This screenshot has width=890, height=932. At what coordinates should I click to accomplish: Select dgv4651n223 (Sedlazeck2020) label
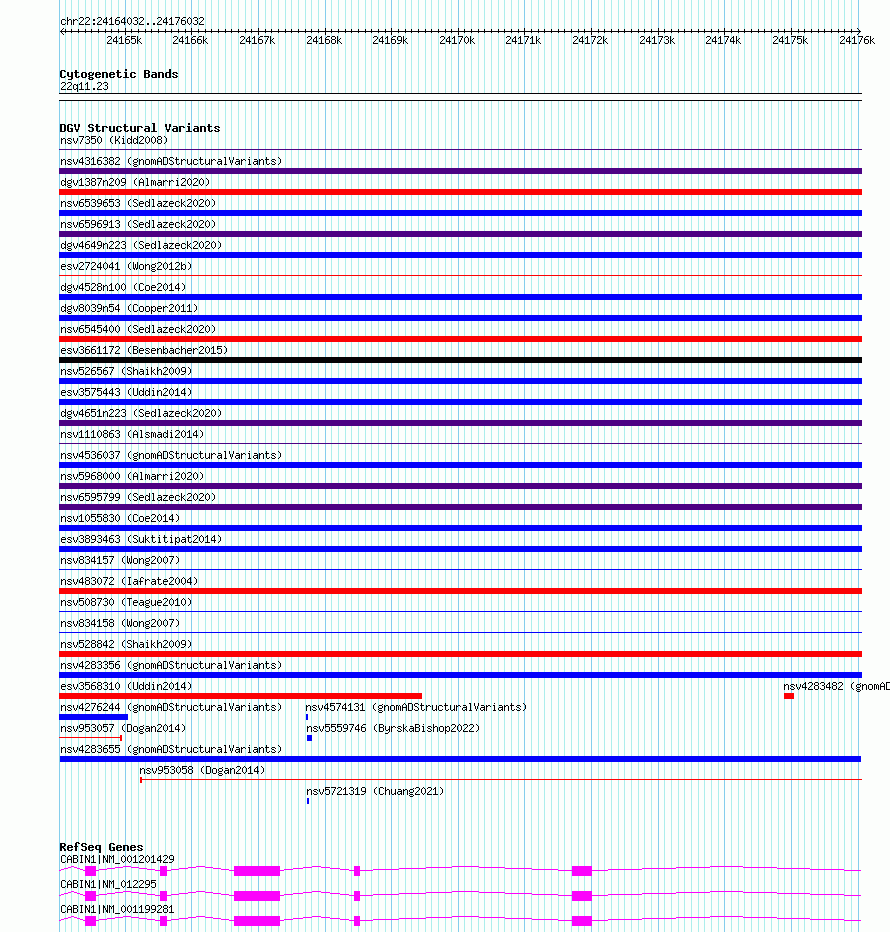[x=141, y=413]
